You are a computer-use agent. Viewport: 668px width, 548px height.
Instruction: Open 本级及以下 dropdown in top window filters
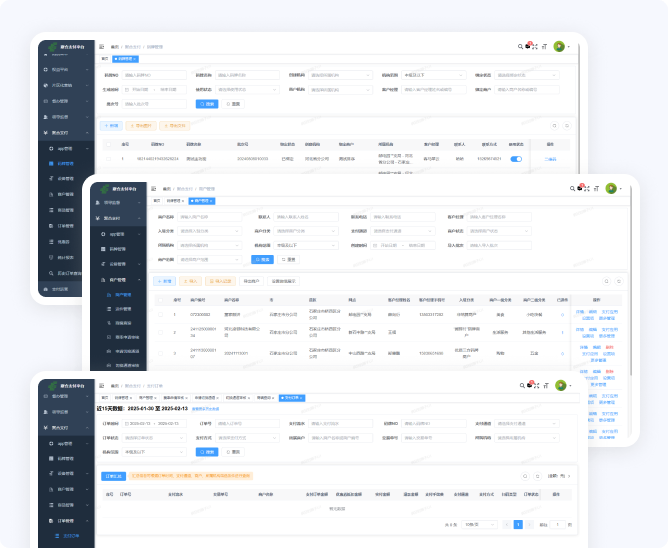point(434,75)
